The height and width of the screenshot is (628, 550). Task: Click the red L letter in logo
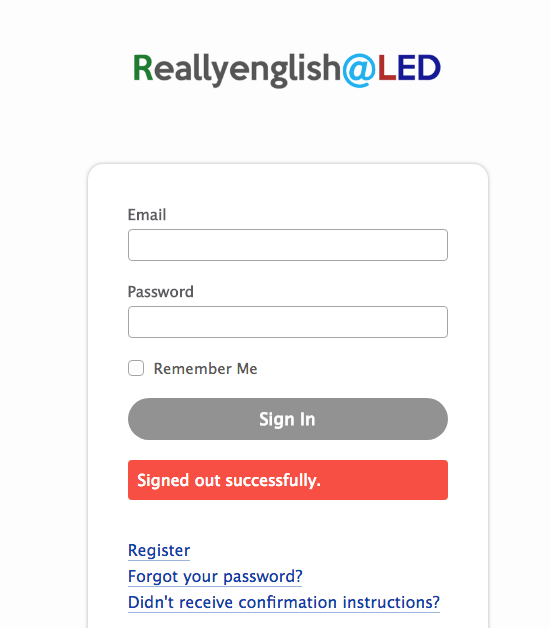point(386,68)
